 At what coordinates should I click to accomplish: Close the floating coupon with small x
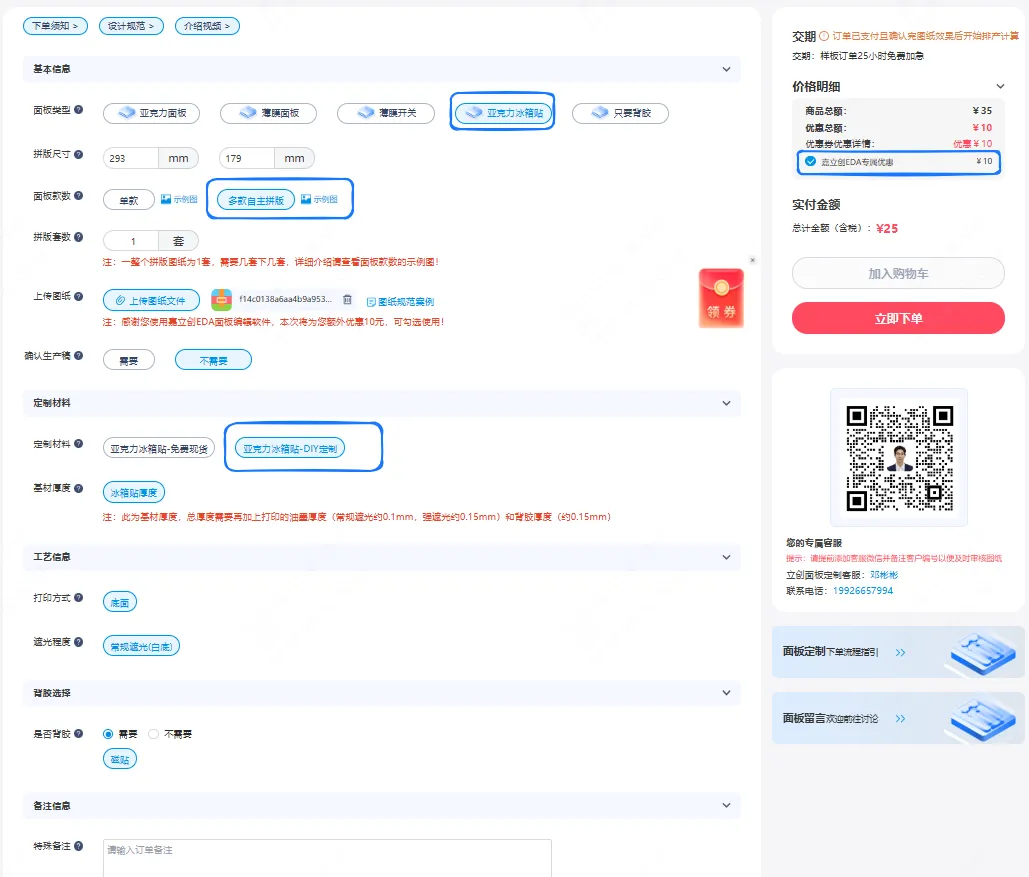coord(752,260)
